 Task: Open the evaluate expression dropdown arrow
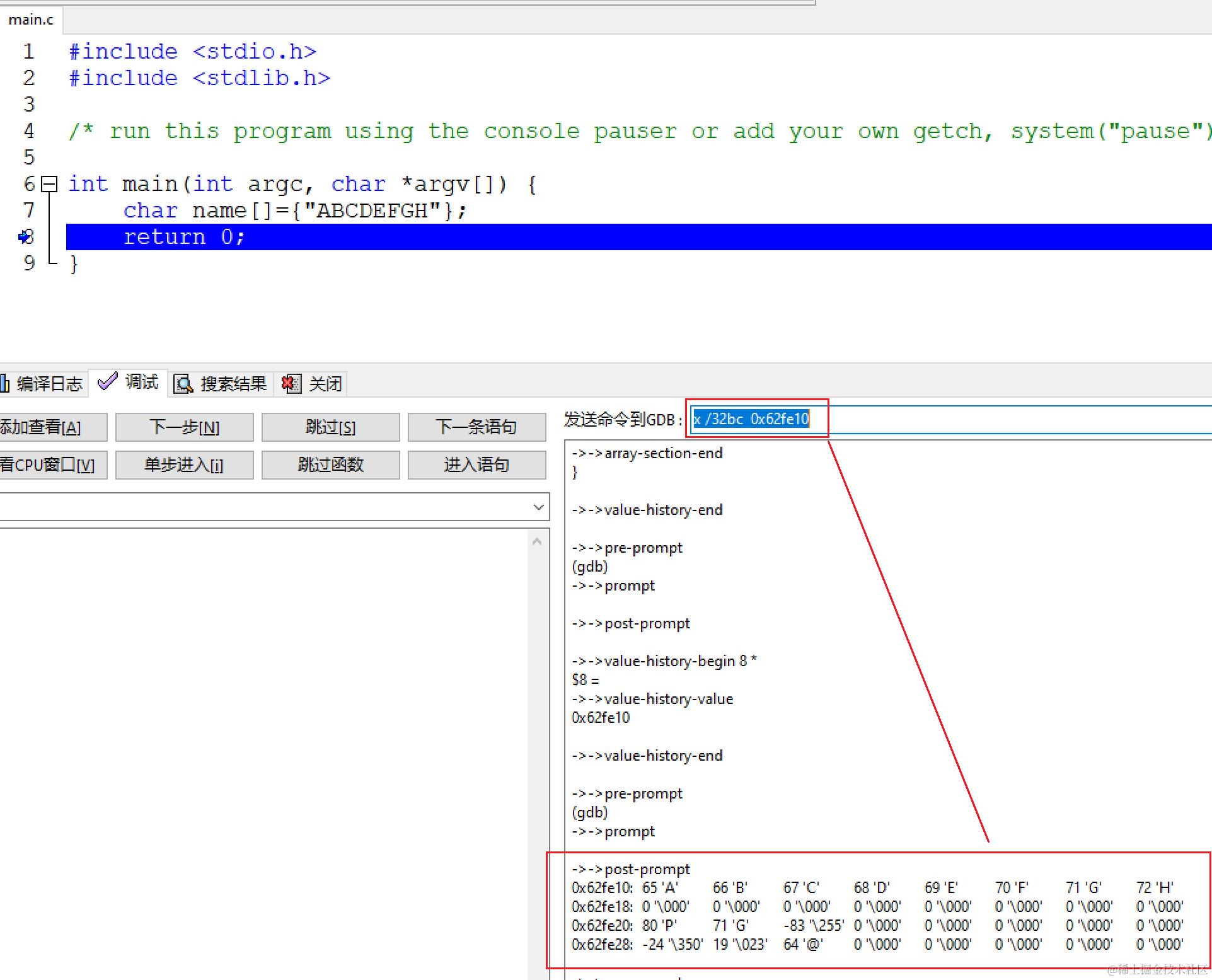click(x=538, y=507)
